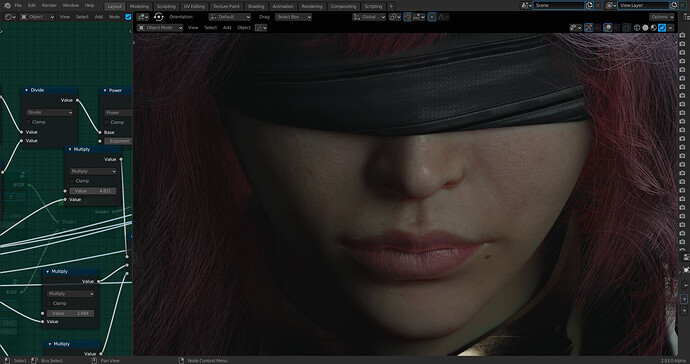Add a new workspace with the plus button
The width and height of the screenshot is (690, 364).
pos(391,6)
